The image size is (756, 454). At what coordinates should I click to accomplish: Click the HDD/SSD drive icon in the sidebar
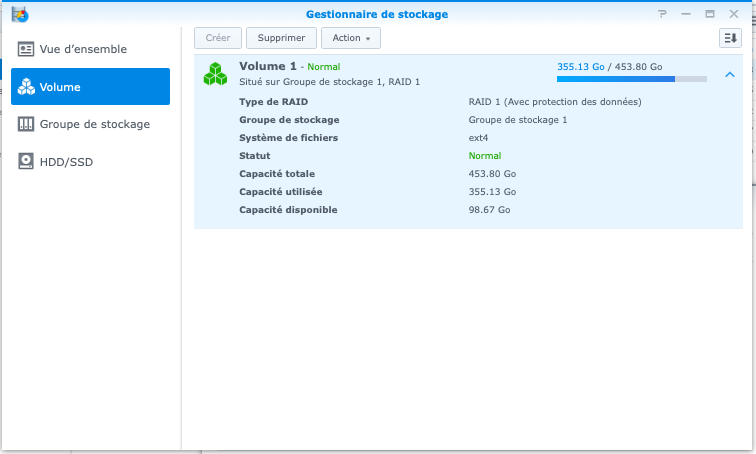26,161
